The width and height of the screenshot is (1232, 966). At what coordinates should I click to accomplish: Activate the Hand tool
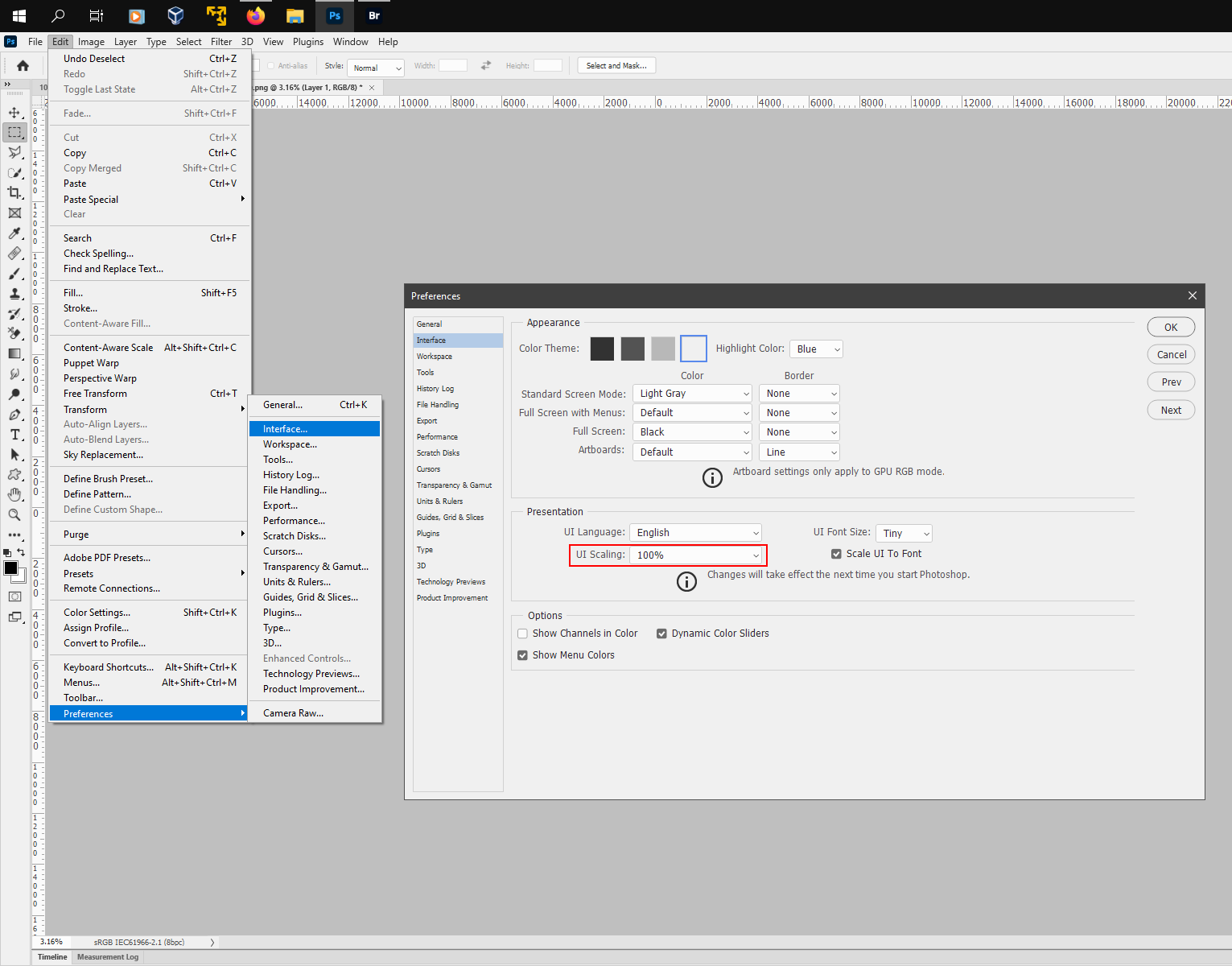point(14,494)
